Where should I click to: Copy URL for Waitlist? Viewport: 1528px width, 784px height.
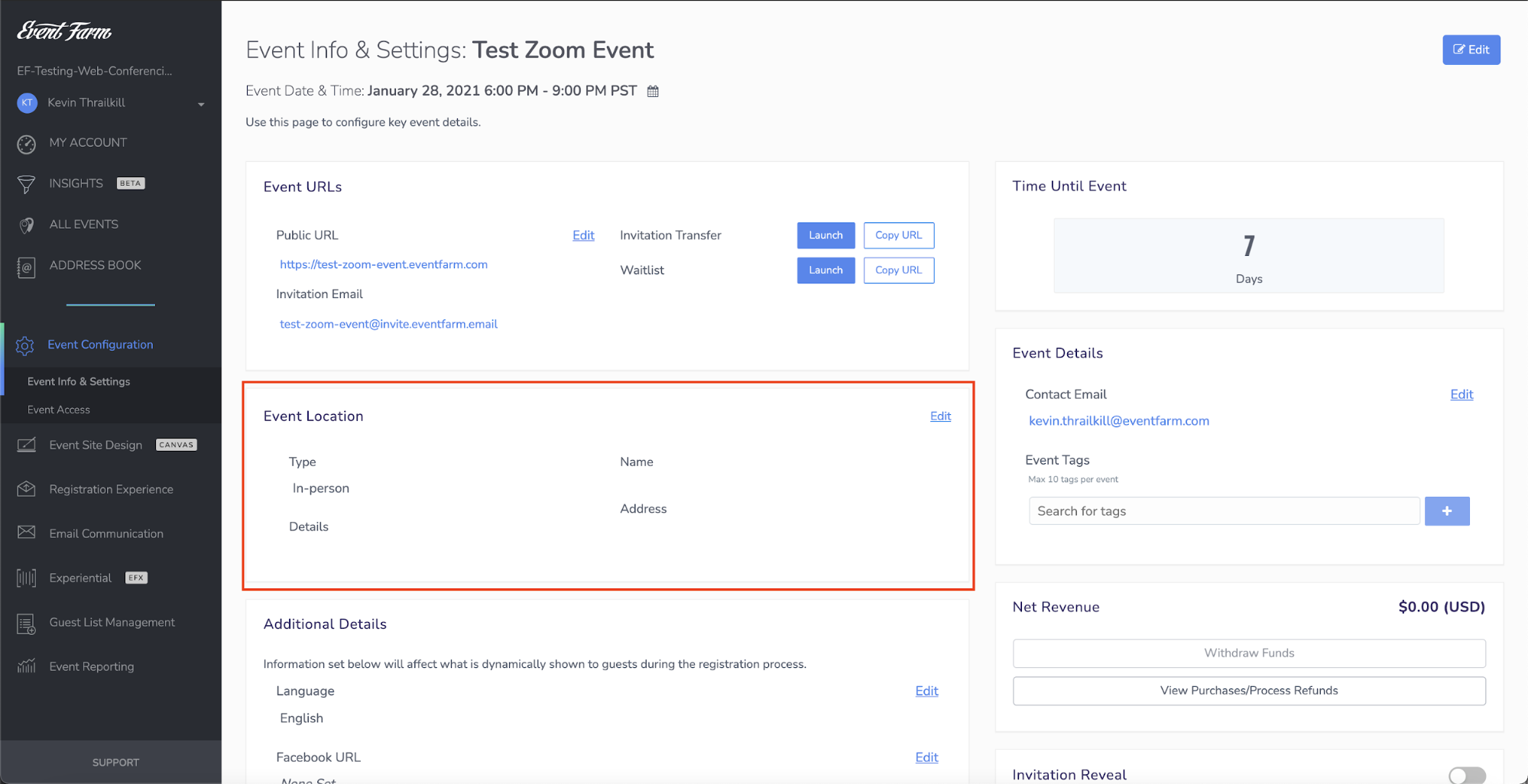click(899, 271)
